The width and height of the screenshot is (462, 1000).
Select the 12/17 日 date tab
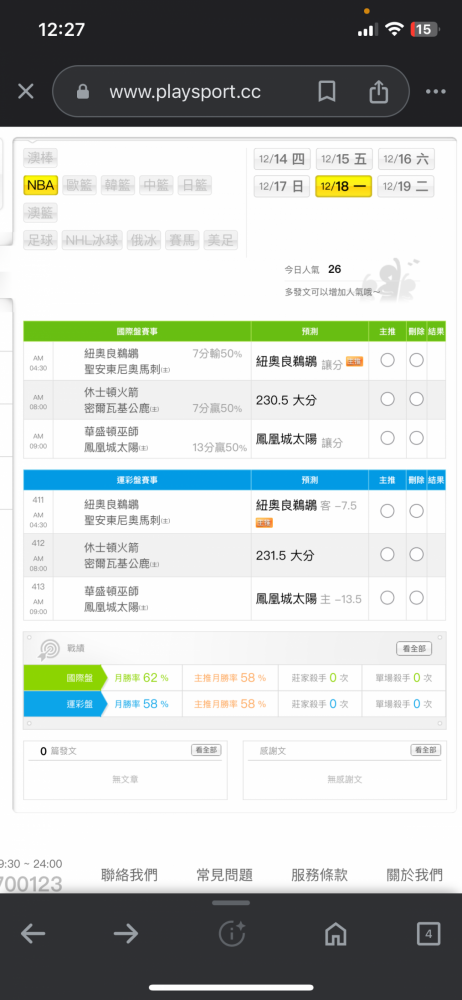pyautogui.click(x=281, y=187)
